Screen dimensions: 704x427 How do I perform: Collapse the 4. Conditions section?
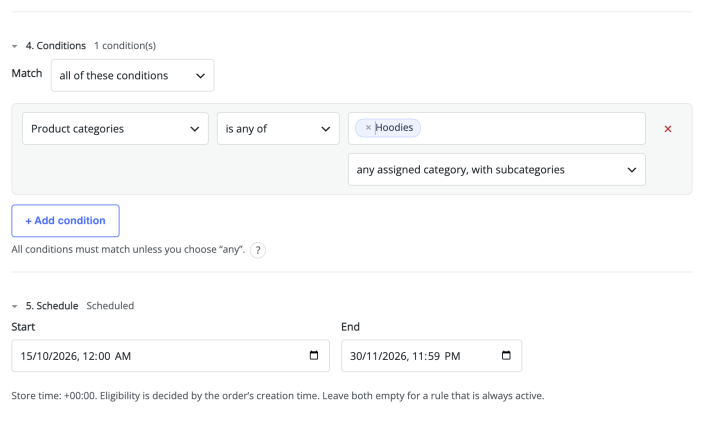click(x=14, y=46)
